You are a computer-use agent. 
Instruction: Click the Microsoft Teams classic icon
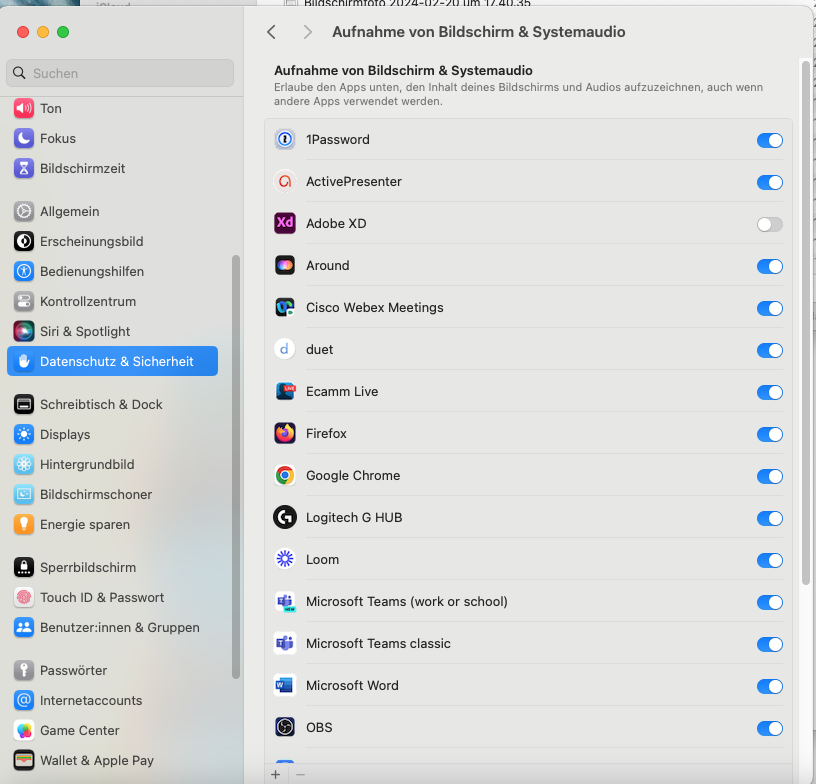point(285,644)
